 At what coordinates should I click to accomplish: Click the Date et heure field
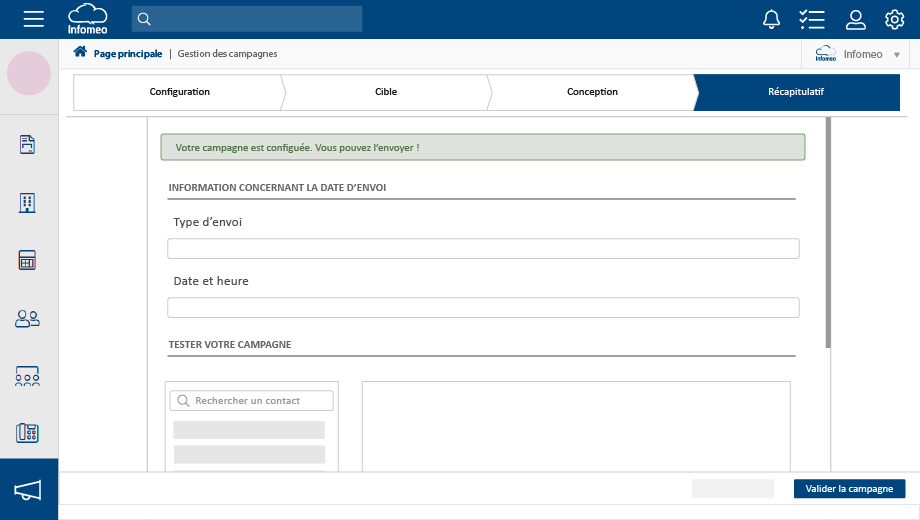pyautogui.click(x=483, y=308)
